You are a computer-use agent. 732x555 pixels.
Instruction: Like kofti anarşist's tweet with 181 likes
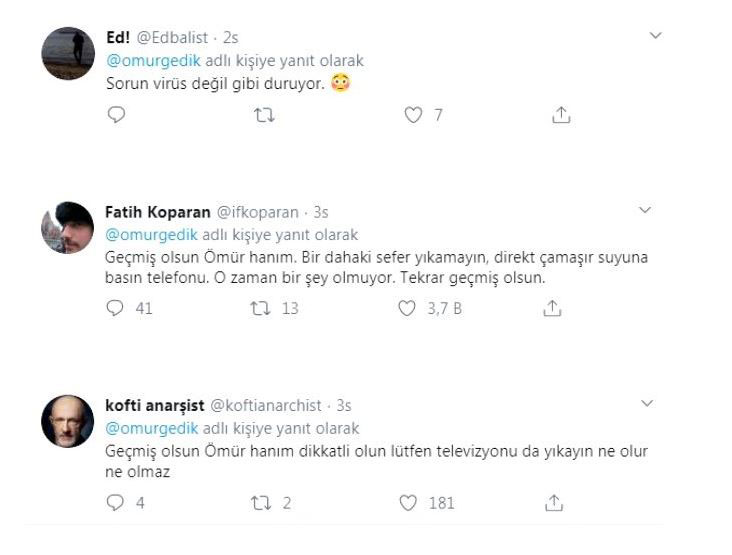tap(406, 502)
